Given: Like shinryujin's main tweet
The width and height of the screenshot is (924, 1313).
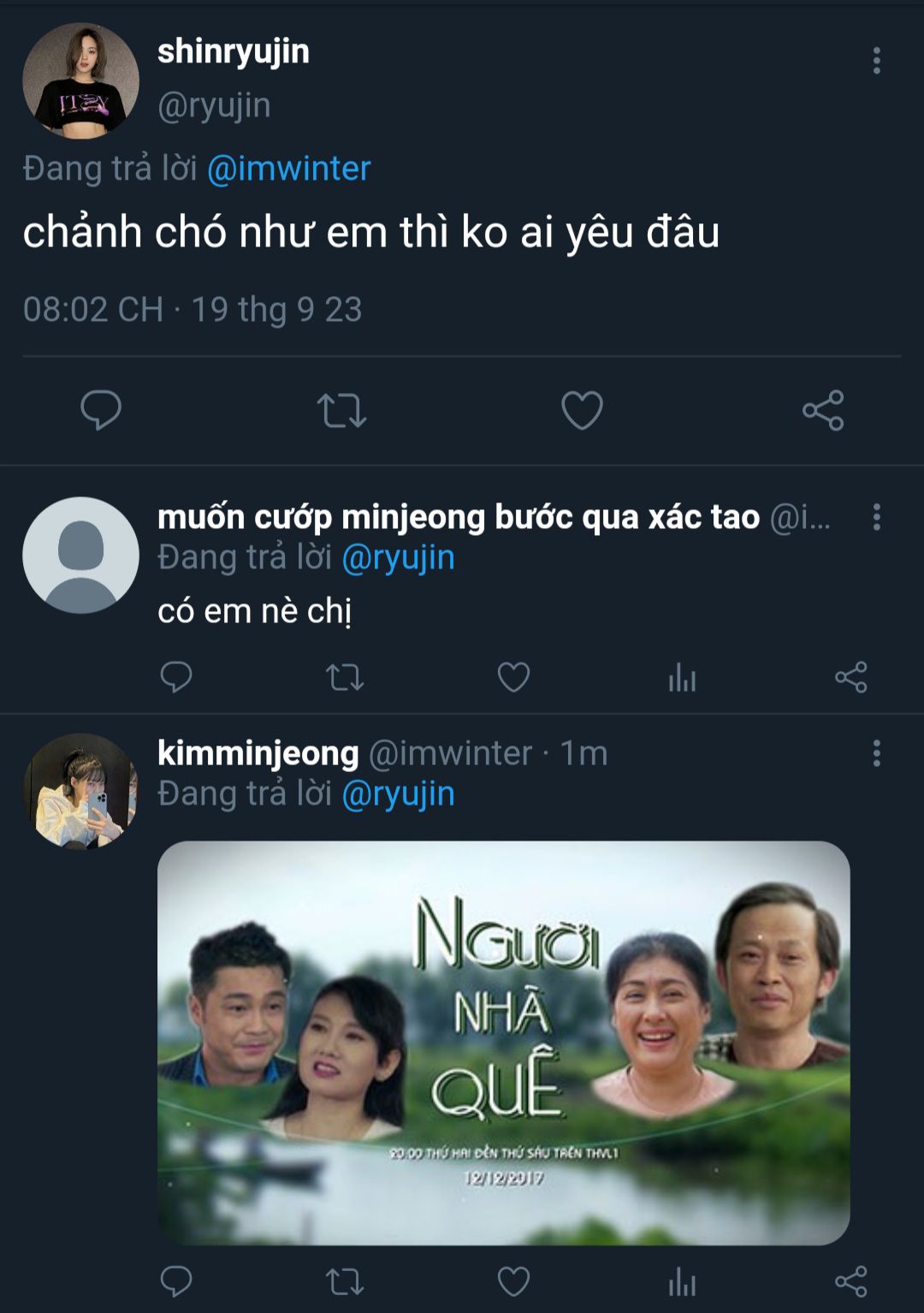Looking at the screenshot, I should (x=582, y=410).
